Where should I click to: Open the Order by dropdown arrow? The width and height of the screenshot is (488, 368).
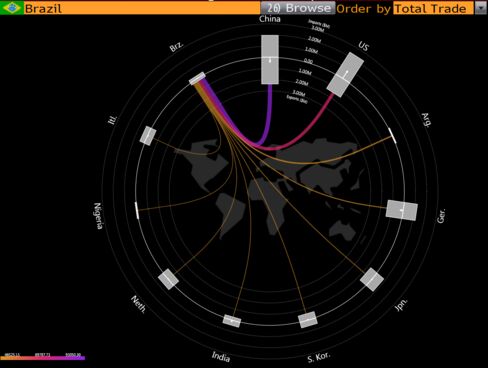(480, 8)
